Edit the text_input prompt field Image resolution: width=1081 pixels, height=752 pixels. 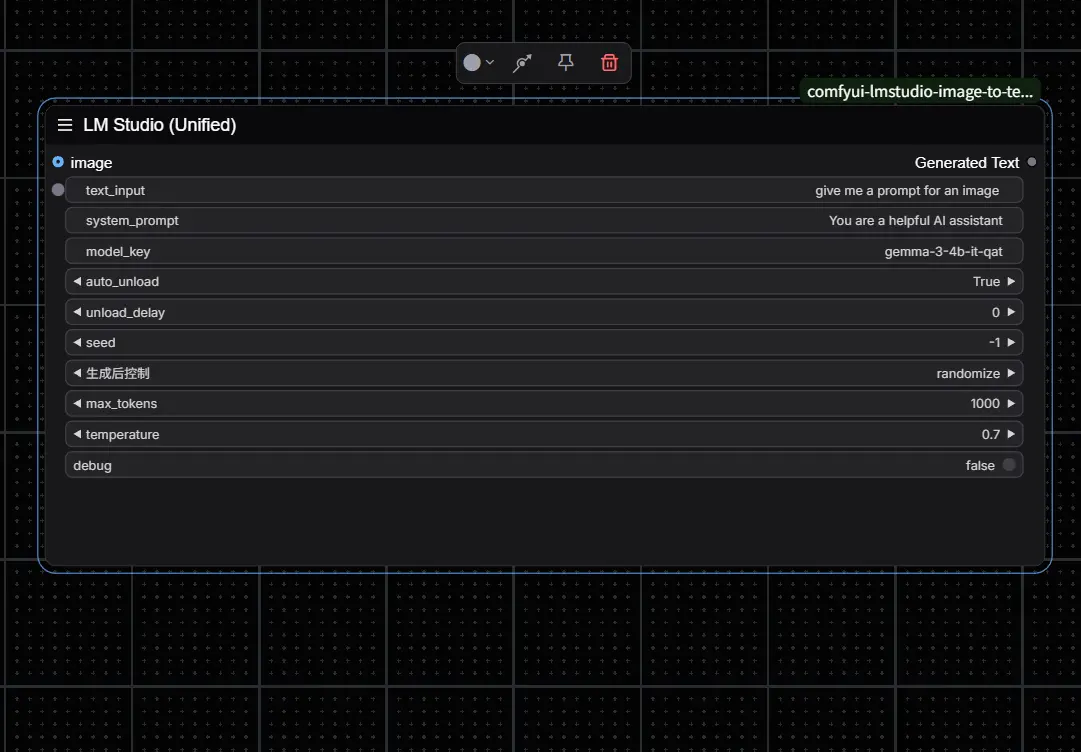click(544, 190)
